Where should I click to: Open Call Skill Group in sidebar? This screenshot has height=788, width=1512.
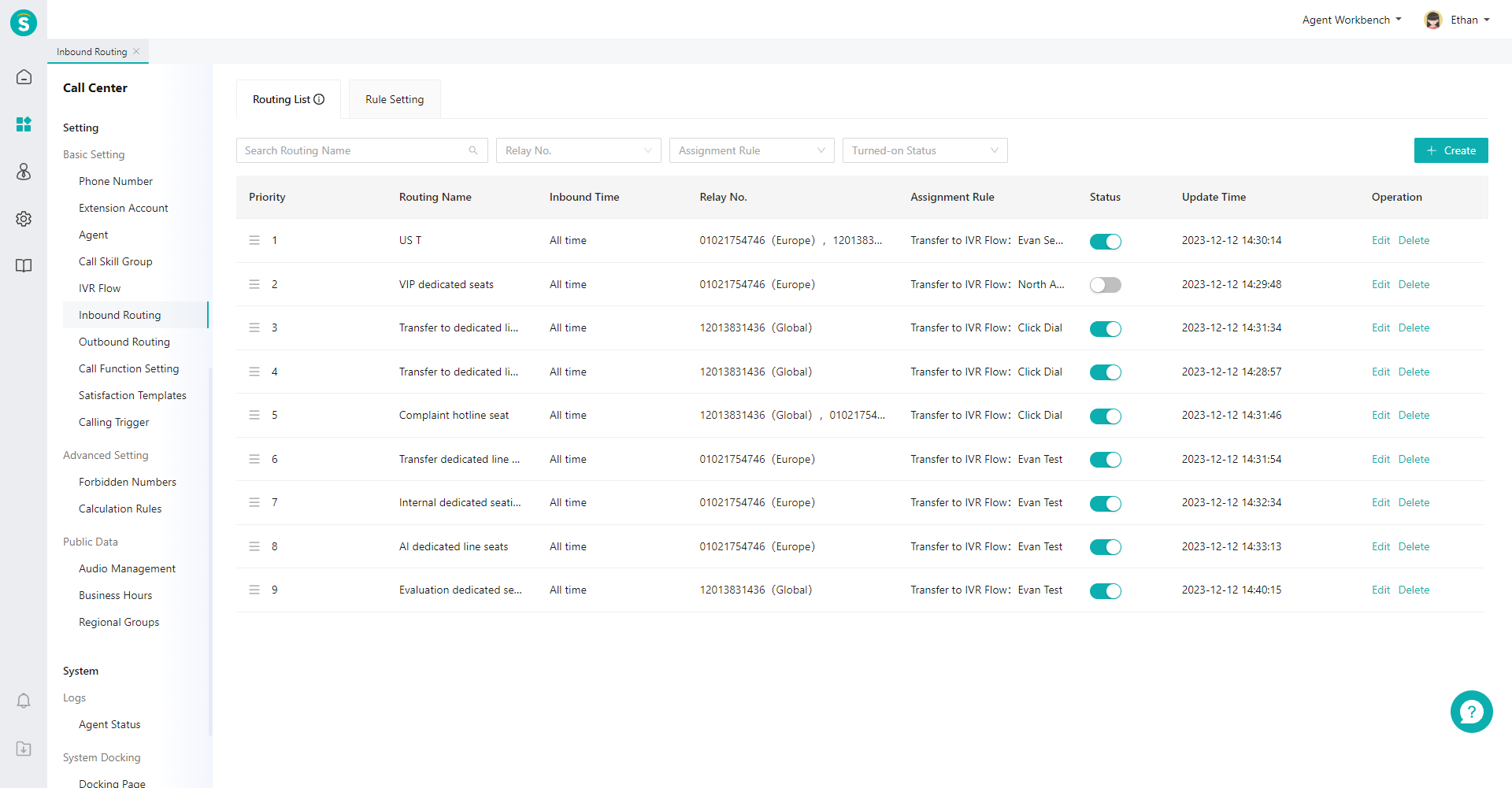(116, 261)
